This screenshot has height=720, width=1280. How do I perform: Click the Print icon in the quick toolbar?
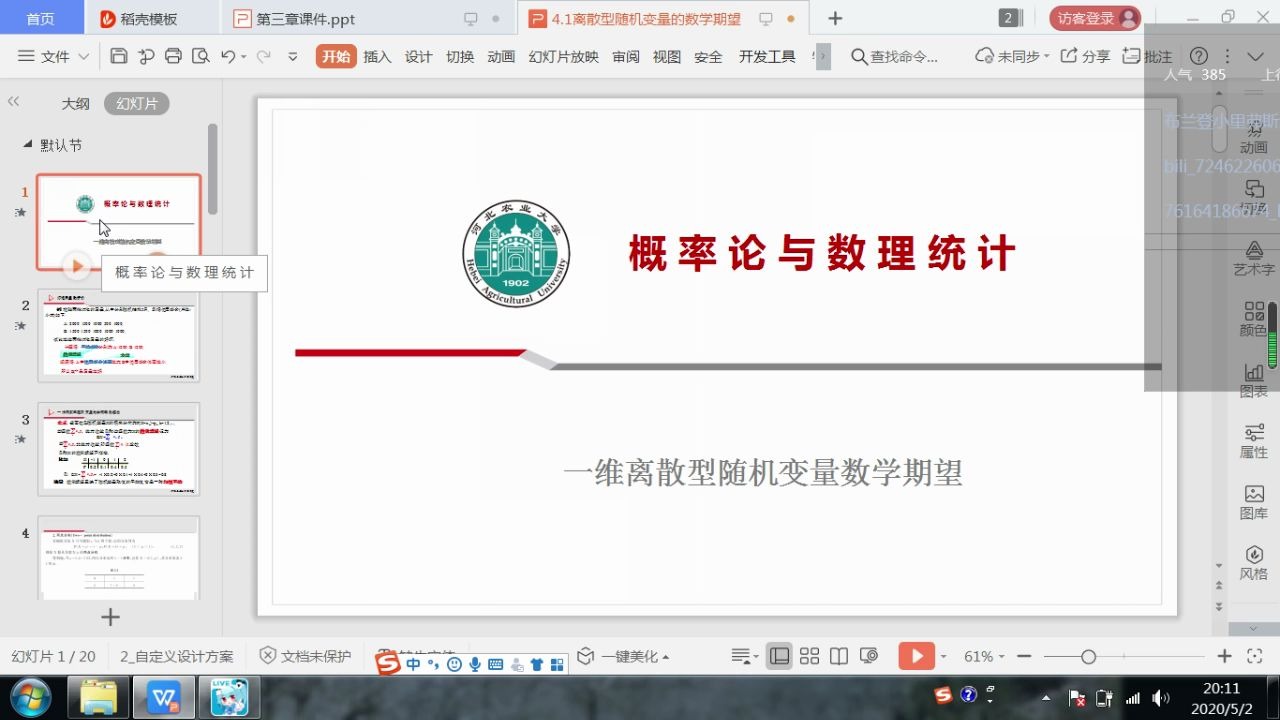[173, 56]
